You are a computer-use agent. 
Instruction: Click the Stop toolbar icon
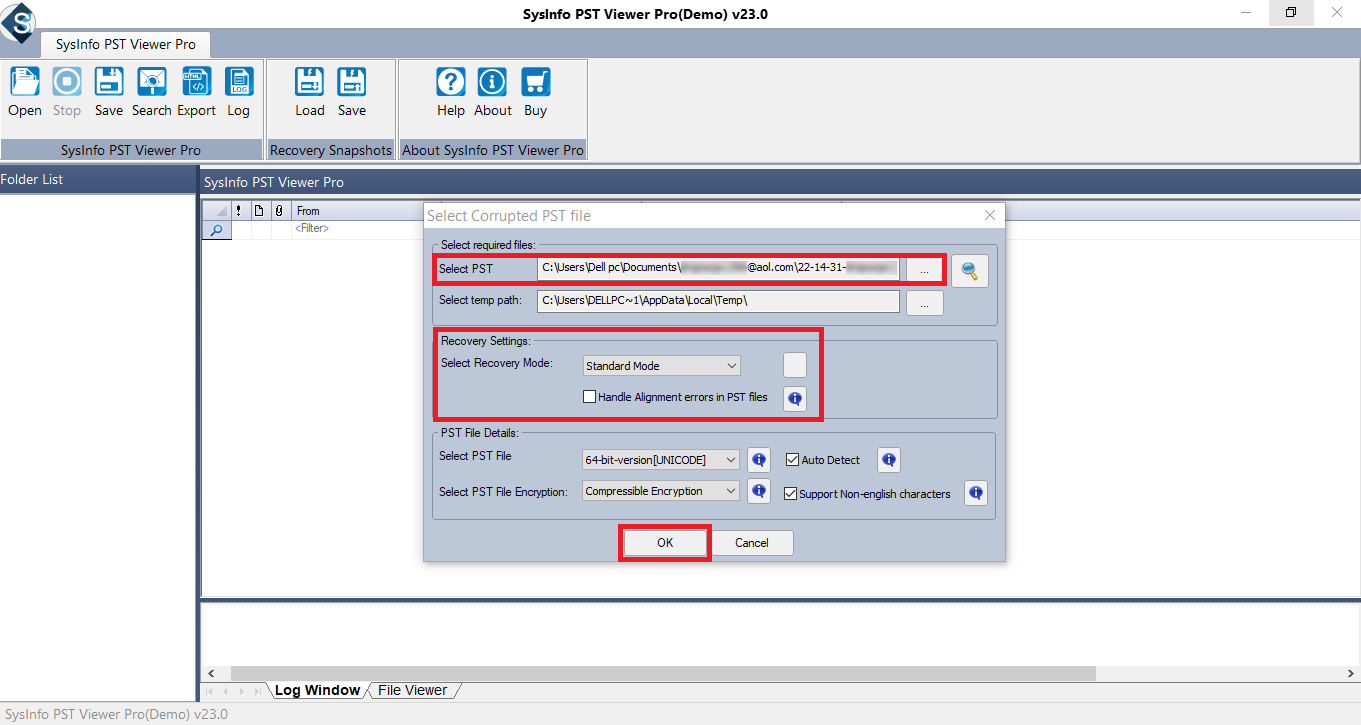(67, 92)
